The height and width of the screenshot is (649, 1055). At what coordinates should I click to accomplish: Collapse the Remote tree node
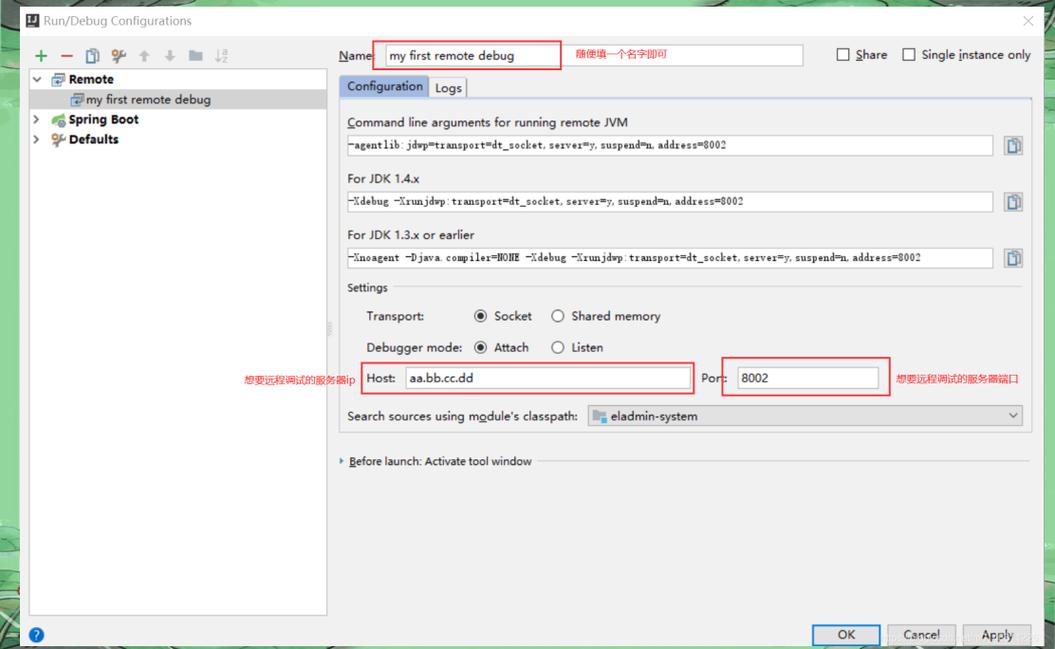point(37,79)
